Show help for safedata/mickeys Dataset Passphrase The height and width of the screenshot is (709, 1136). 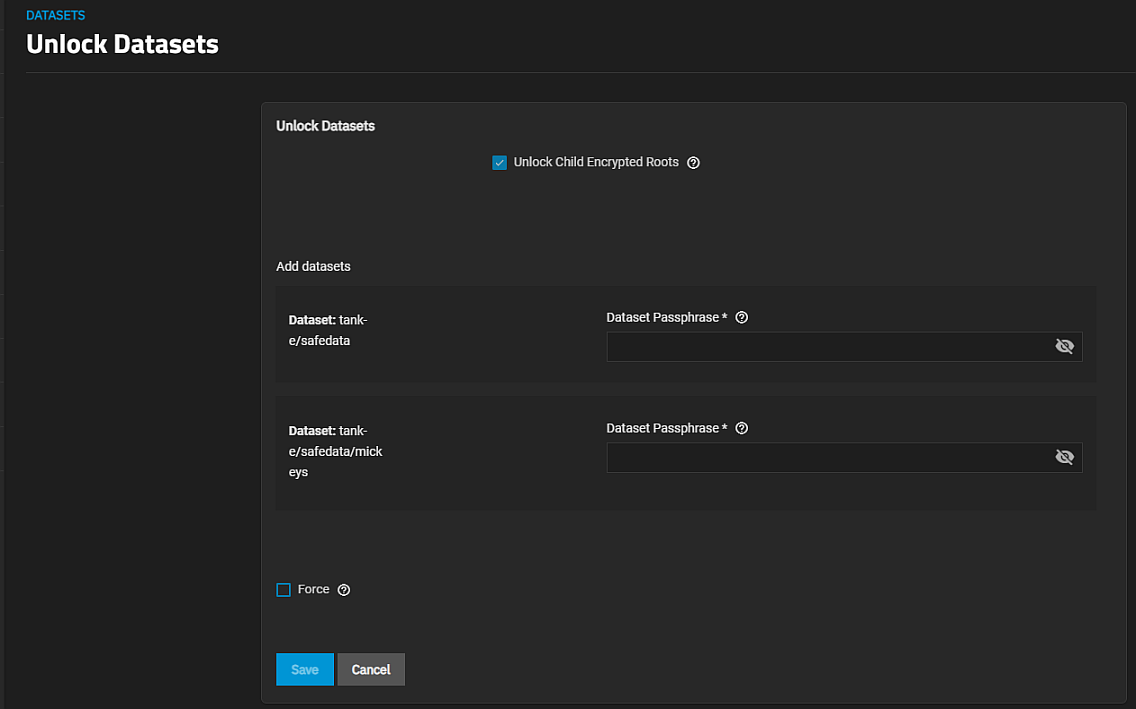click(742, 429)
